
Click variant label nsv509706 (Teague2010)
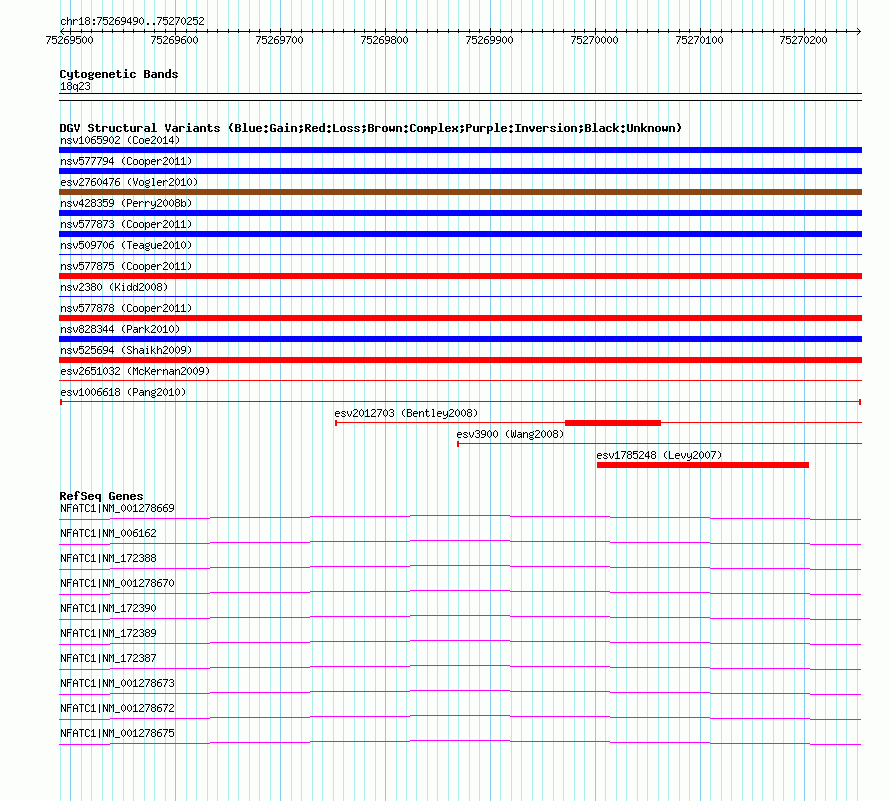coord(126,245)
